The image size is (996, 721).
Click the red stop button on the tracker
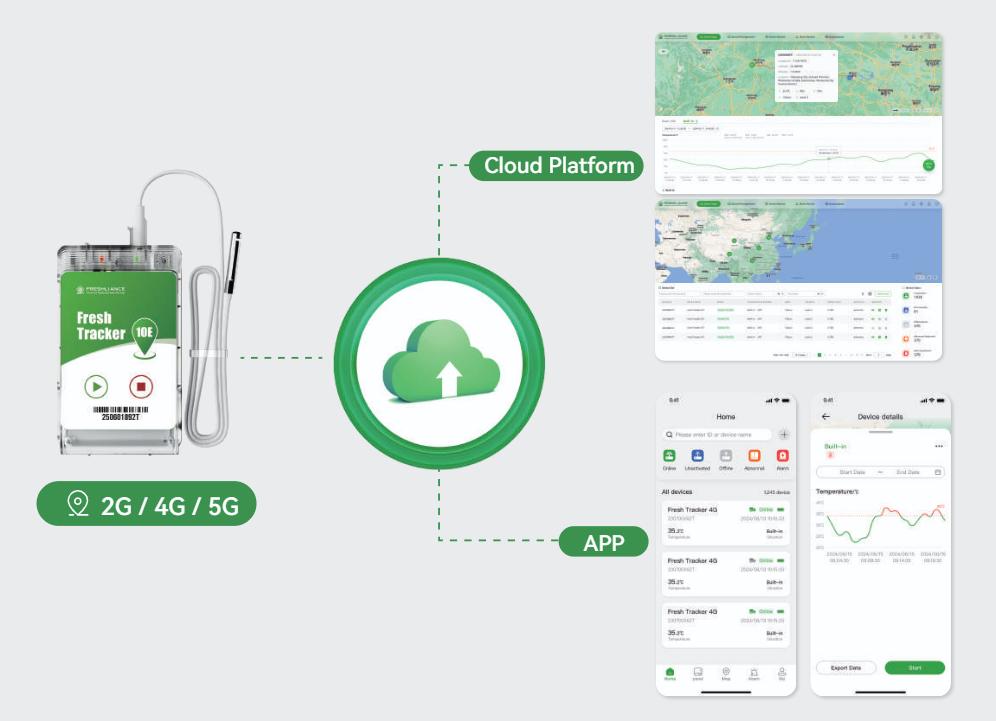coord(141,386)
